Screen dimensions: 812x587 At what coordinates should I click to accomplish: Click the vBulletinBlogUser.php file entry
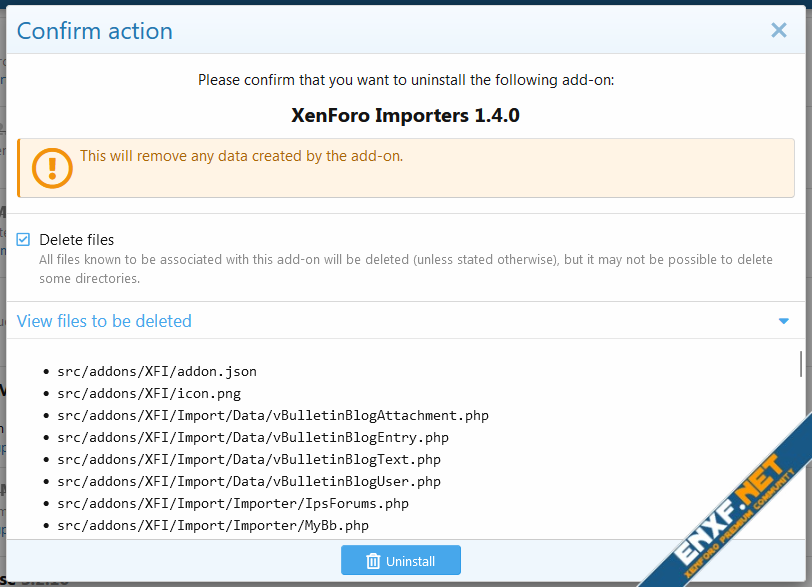pyautogui.click(x=249, y=481)
